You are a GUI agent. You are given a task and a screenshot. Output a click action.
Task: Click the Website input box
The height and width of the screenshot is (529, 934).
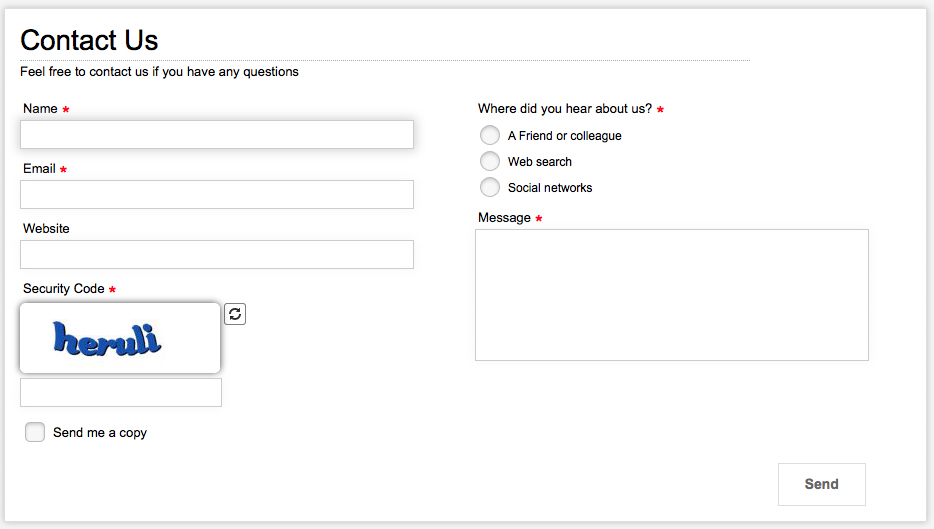pos(217,254)
